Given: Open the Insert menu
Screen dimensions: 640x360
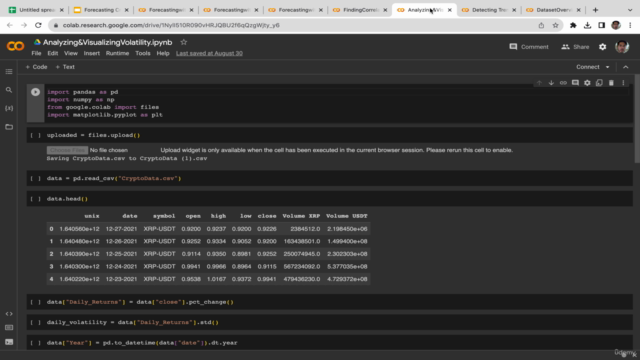Looking at the screenshot, I should 91,53.
